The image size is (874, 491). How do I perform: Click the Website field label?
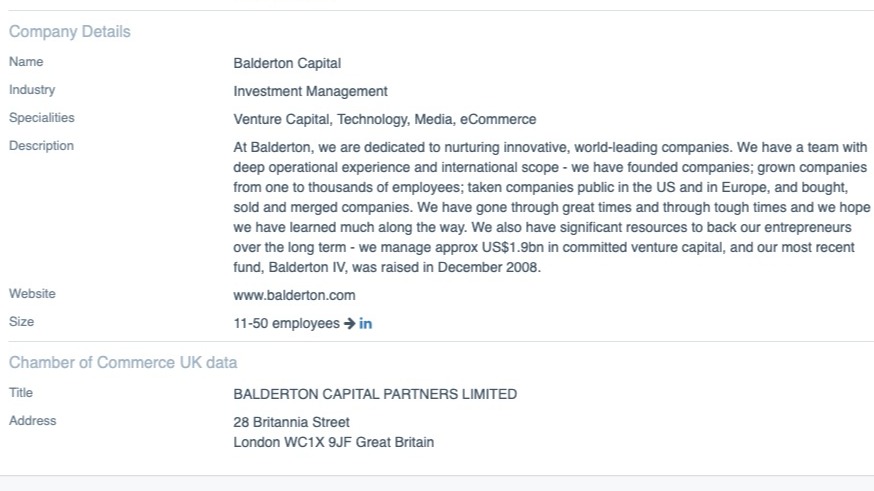point(32,294)
